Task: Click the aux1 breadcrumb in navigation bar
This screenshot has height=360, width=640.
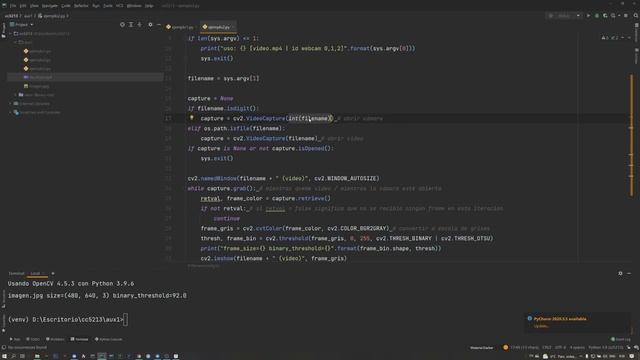Action: click(x=28, y=16)
